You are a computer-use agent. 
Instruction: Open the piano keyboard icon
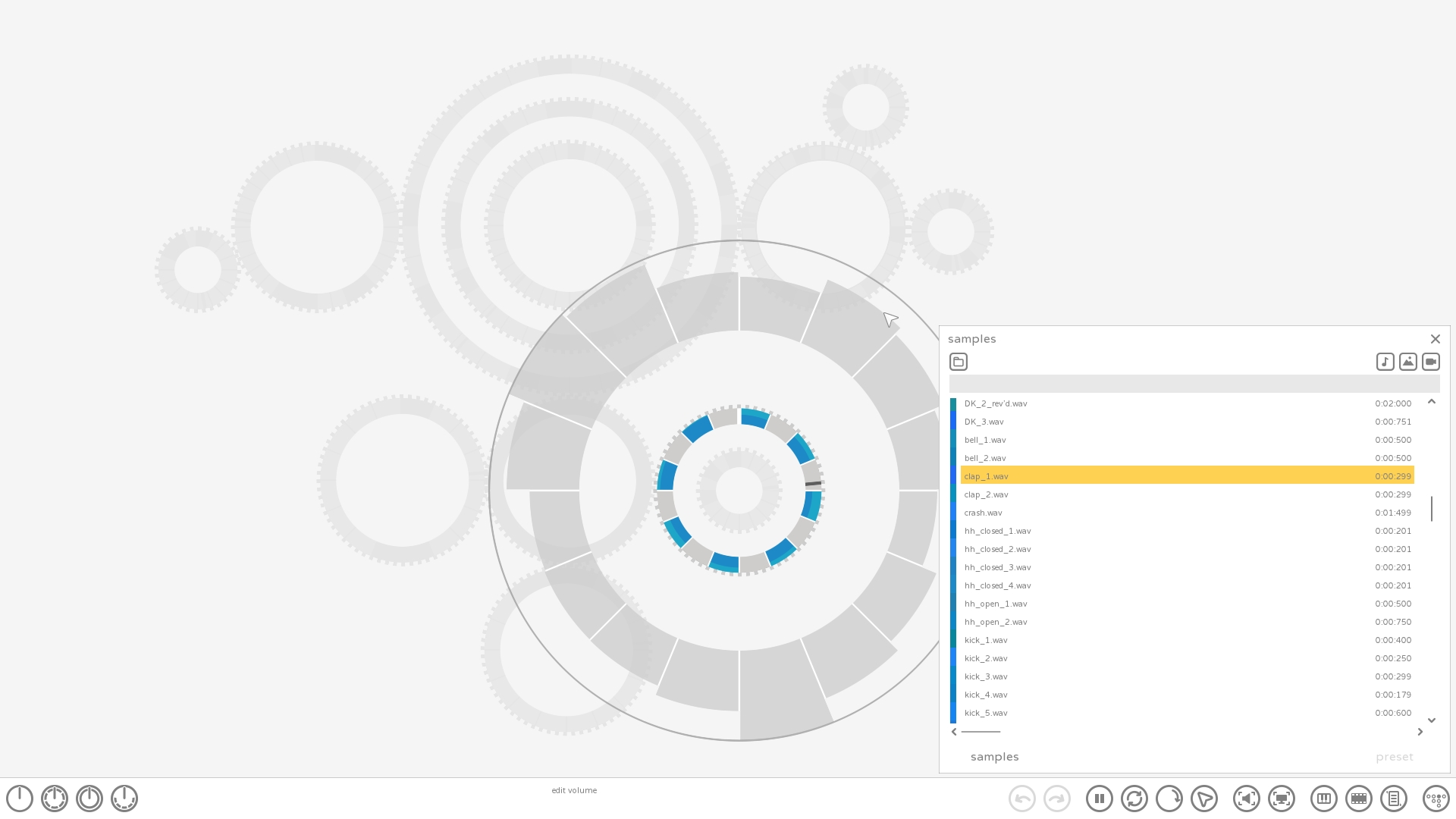1323,799
